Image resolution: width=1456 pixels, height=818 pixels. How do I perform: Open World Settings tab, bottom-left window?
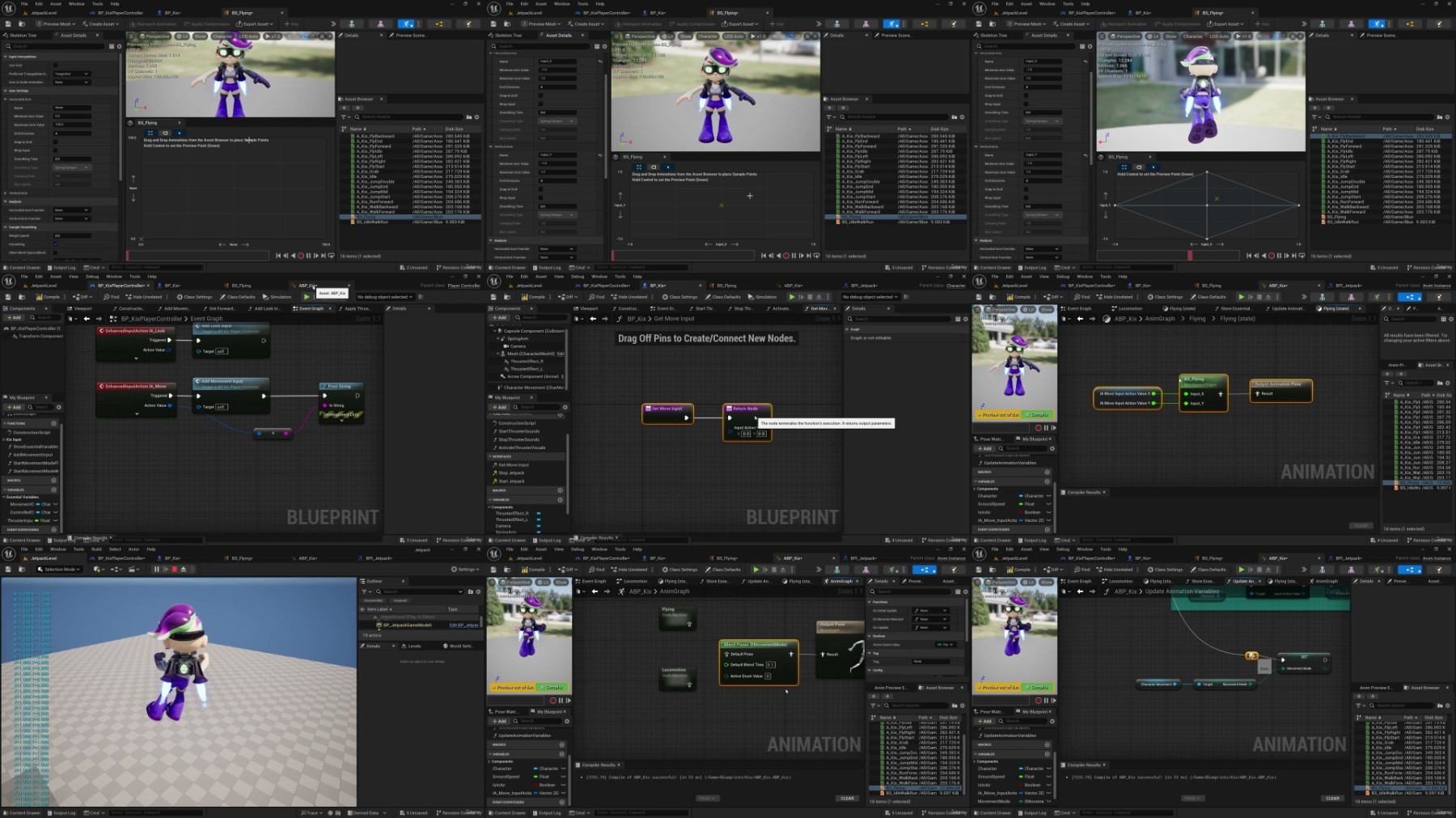[459, 646]
